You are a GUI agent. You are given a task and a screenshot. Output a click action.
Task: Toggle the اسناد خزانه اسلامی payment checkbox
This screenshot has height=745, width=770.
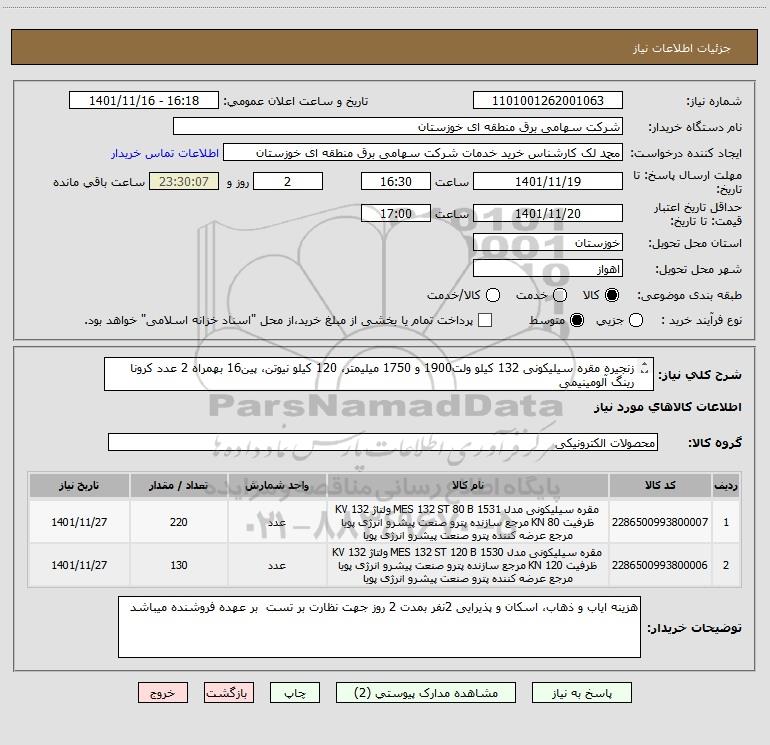point(485,320)
